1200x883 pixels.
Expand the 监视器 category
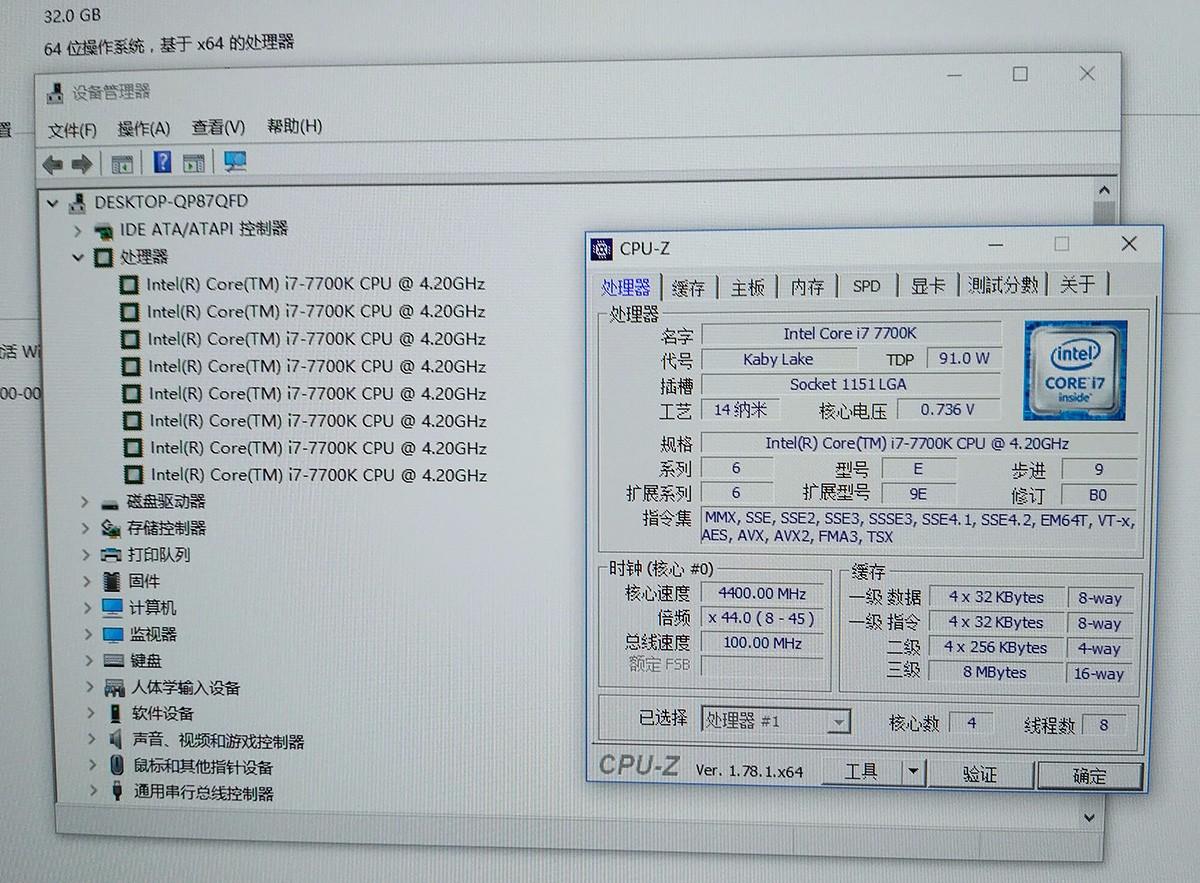[87, 634]
